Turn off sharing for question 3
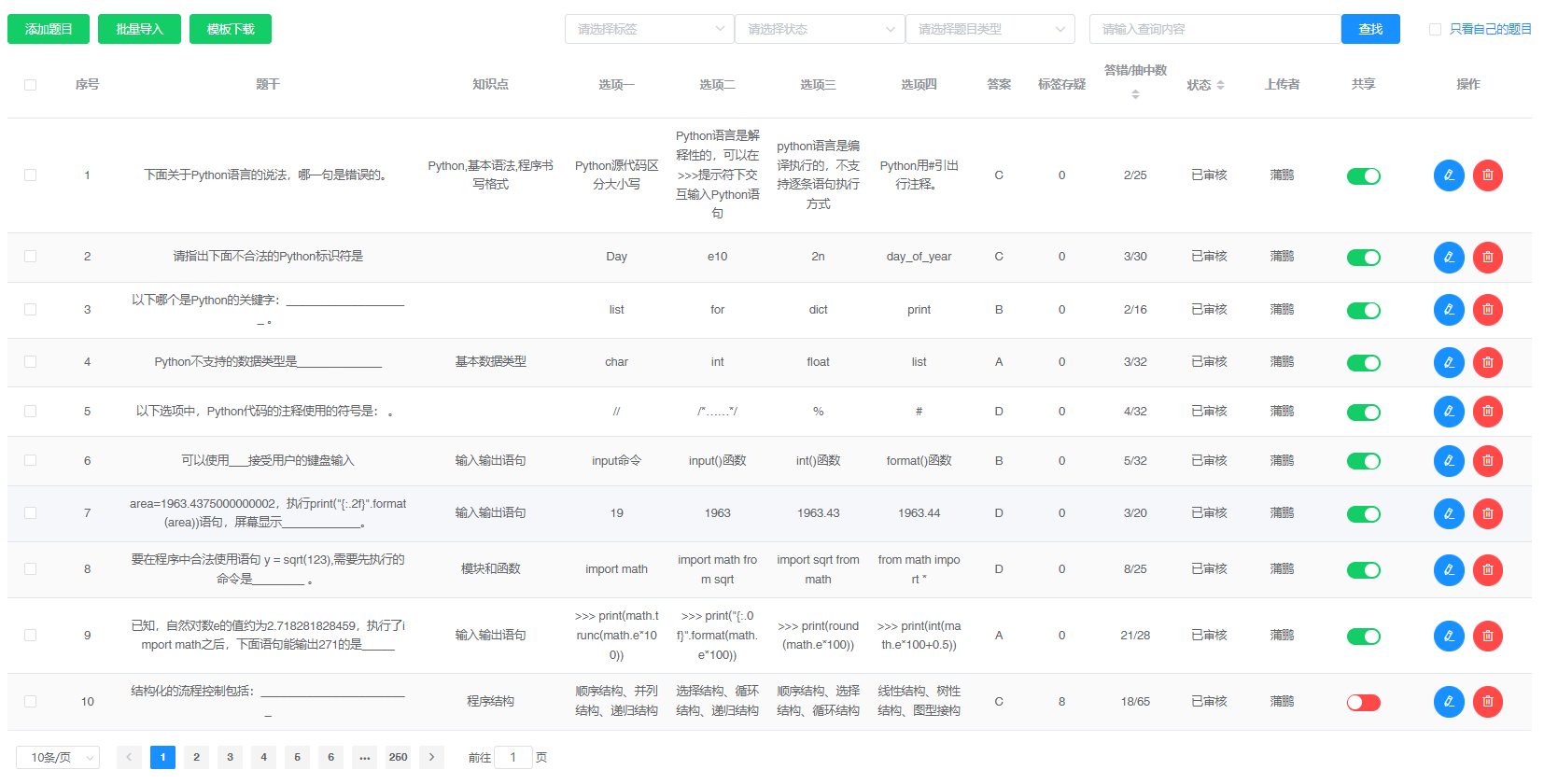Screen dimensions: 1544x784 click(1363, 311)
